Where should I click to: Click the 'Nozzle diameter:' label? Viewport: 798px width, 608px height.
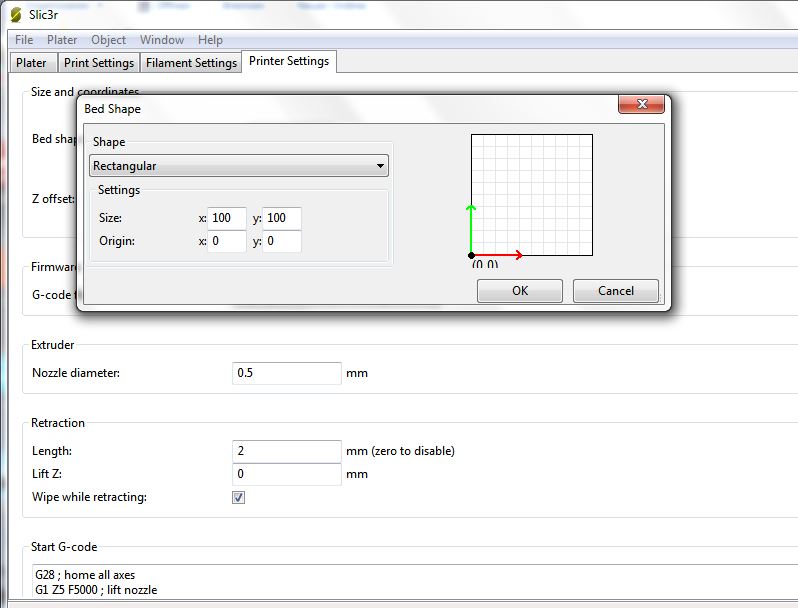tap(76, 373)
